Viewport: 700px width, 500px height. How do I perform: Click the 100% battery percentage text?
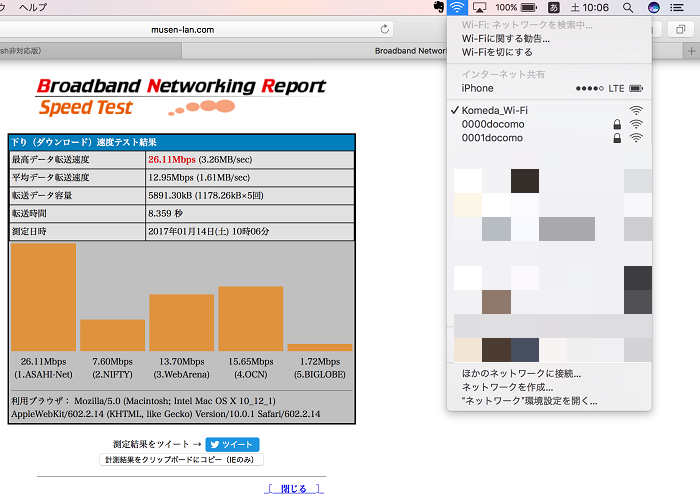coord(506,8)
